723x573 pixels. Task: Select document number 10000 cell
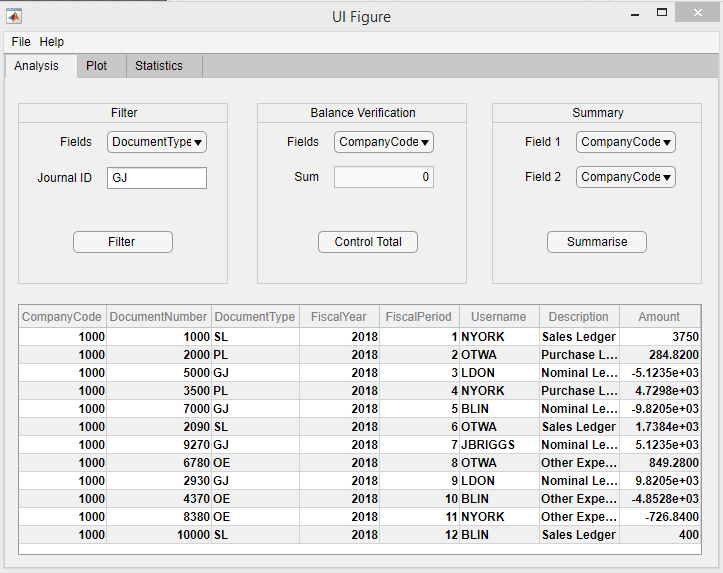159,535
